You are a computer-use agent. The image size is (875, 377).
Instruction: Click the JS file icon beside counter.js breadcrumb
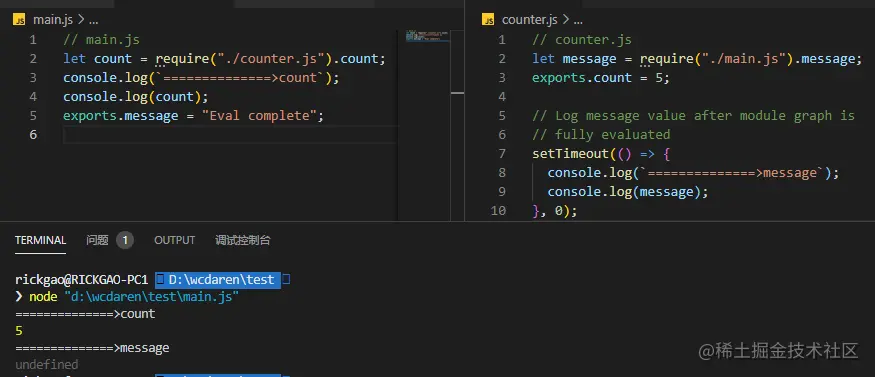[488, 21]
